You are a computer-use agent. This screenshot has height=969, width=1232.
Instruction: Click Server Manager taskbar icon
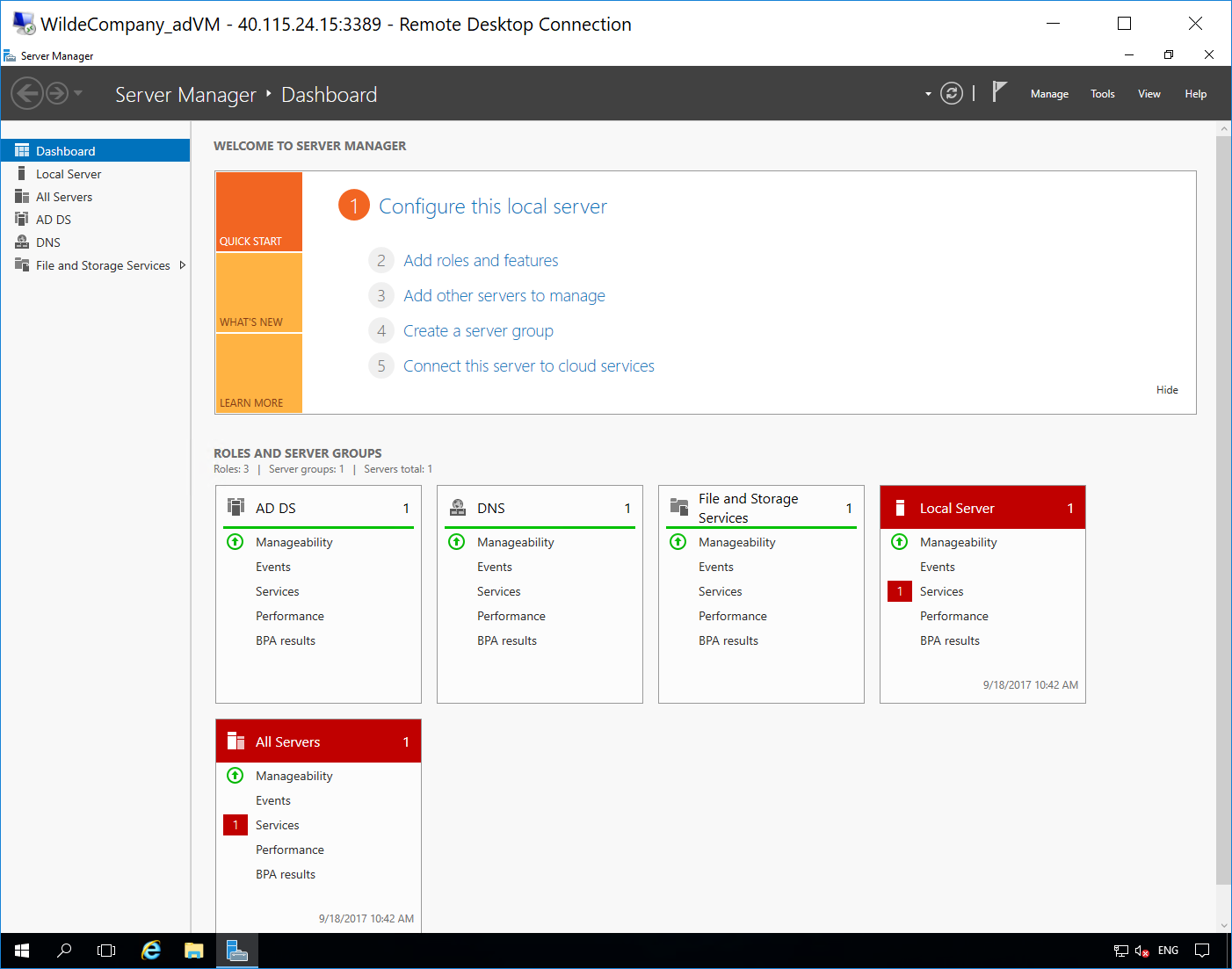[x=237, y=951]
